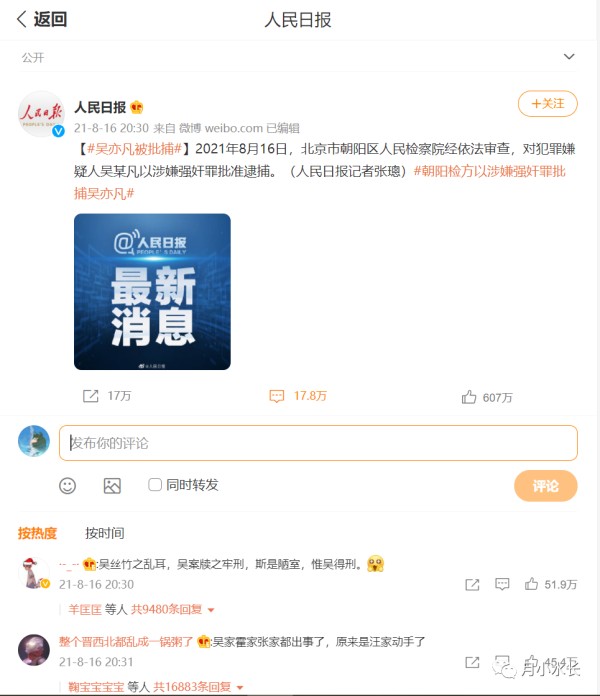Click the +关注 follow button

coord(548,103)
